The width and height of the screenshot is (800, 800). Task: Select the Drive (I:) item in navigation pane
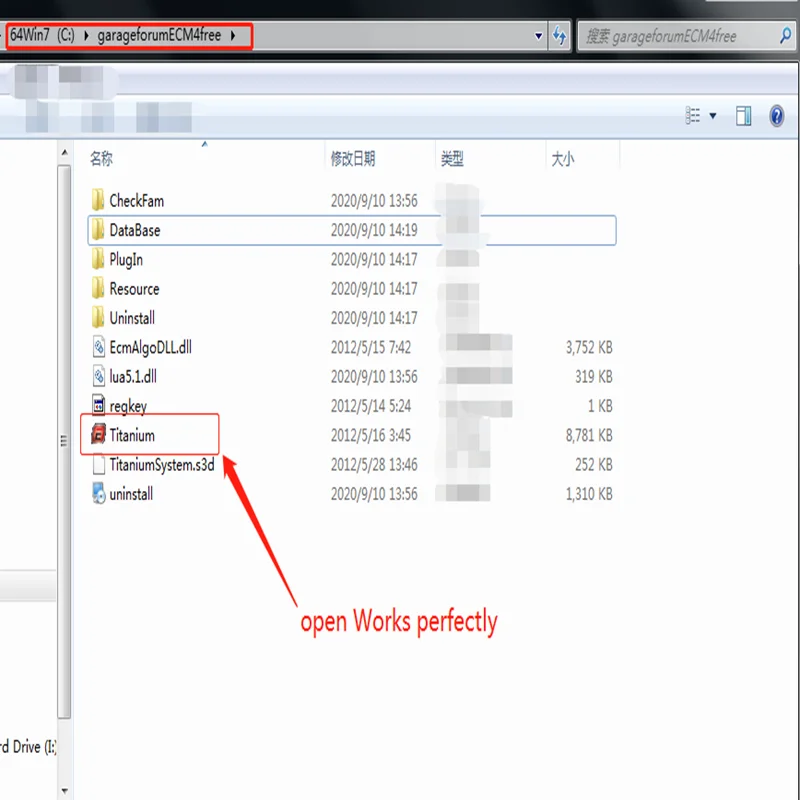(x=28, y=746)
